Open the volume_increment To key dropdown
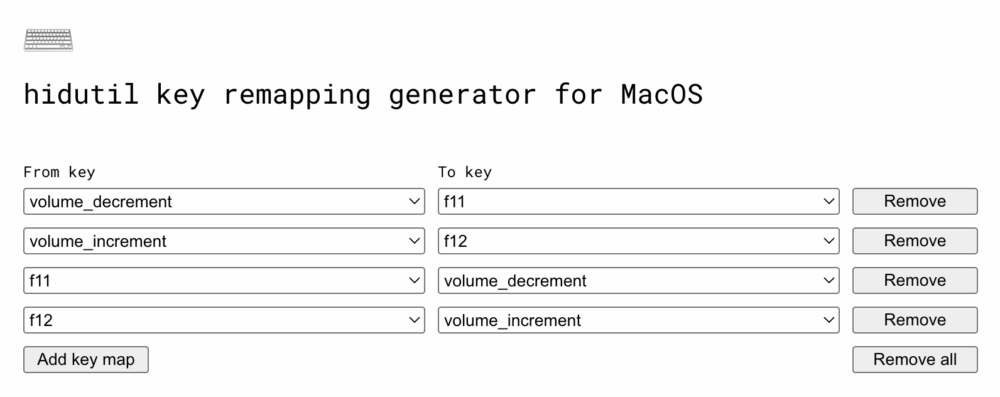1000x397 pixels. pyautogui.click(x=638, y=320)
